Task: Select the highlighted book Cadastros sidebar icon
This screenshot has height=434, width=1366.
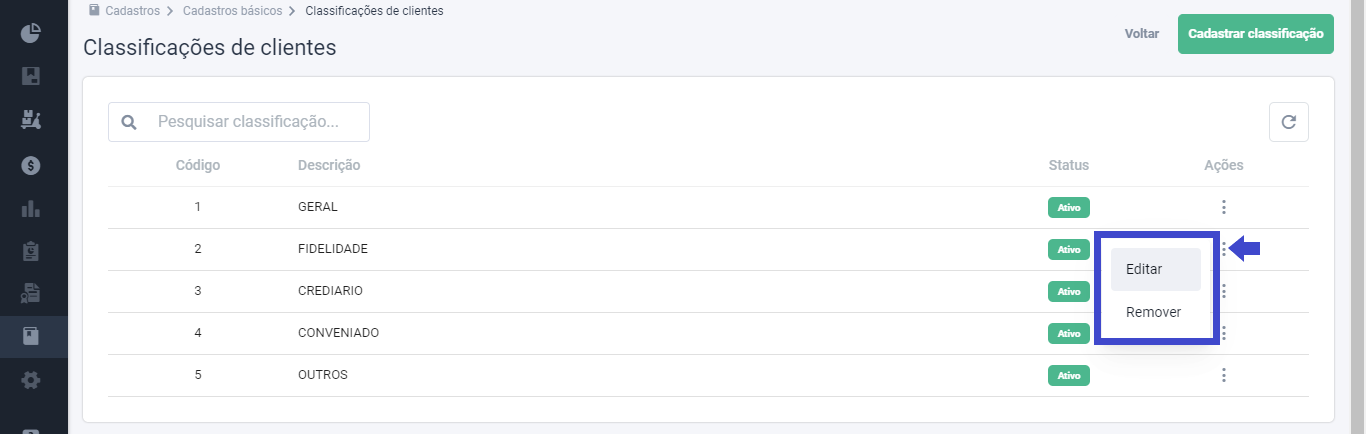Action: [x=30, y=336]
